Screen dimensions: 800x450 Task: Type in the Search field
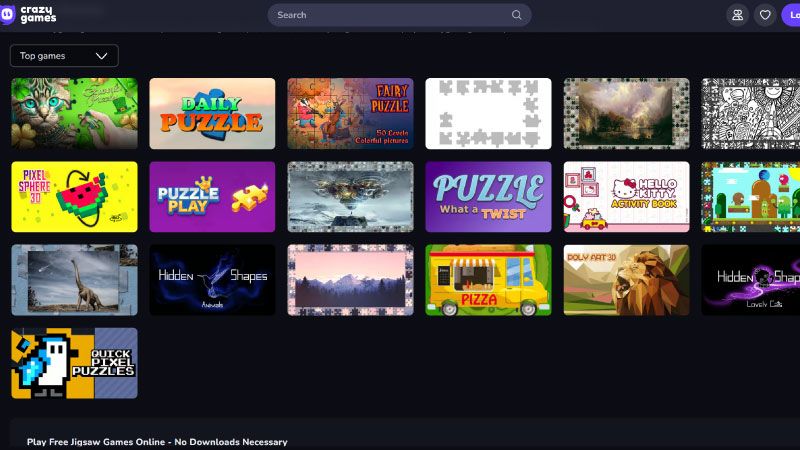pyautogui.click(x=390, y=15)
